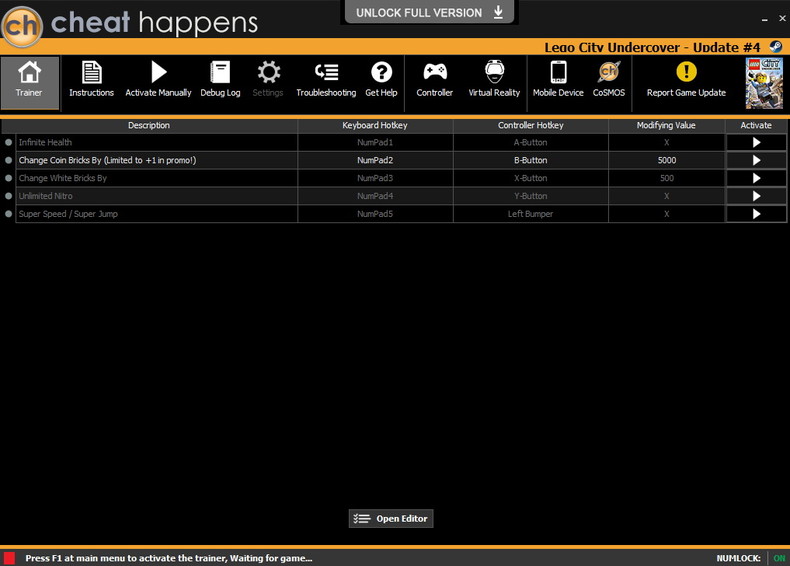Minimize the trainer window
This screenshot has height=566, width=790.
pyautogui.click(x=765, y=19)
